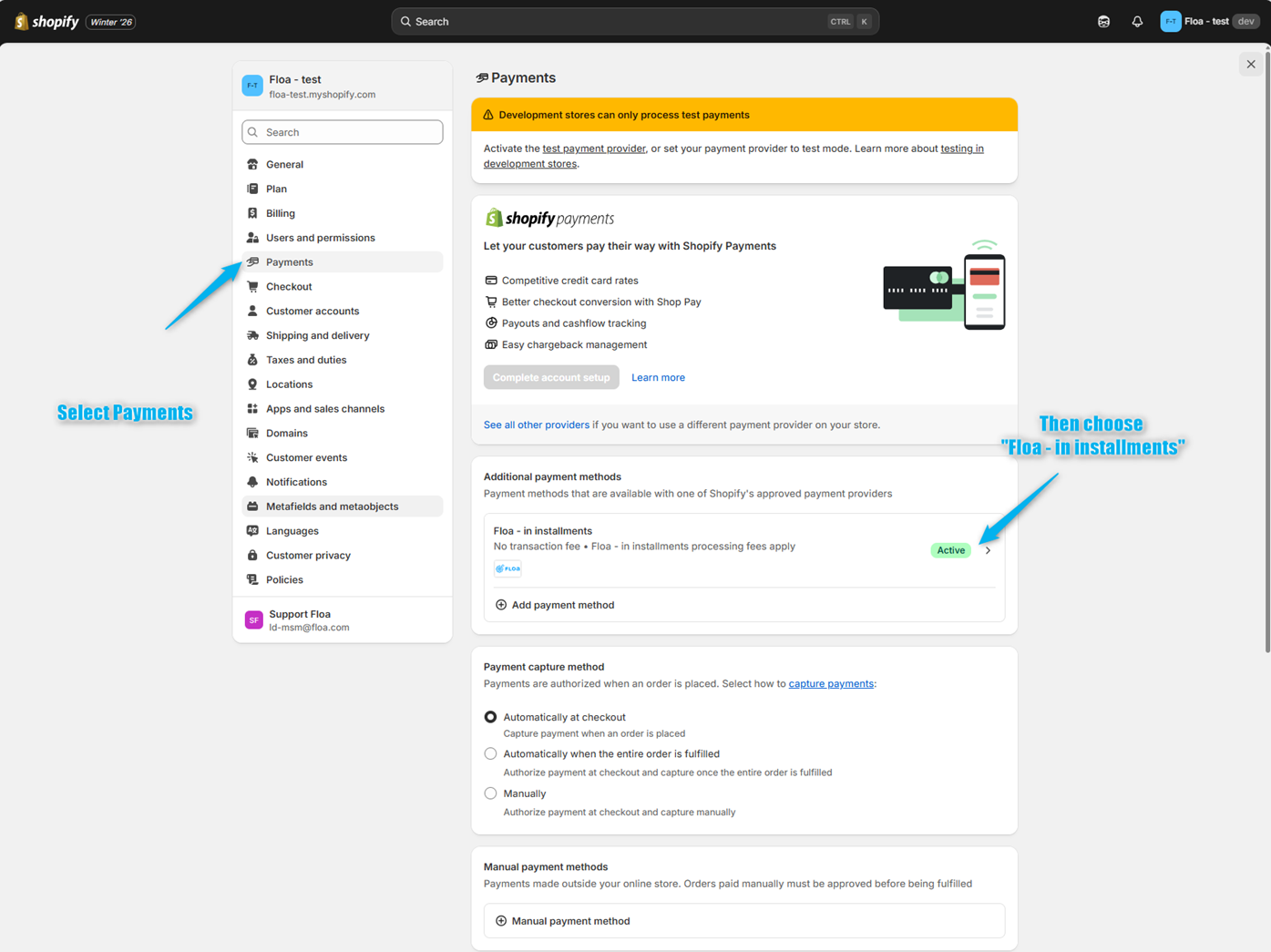Viewport: 1271px width, 952px height.
Task: Click the Support Floa account row
Action: (343, 620)
